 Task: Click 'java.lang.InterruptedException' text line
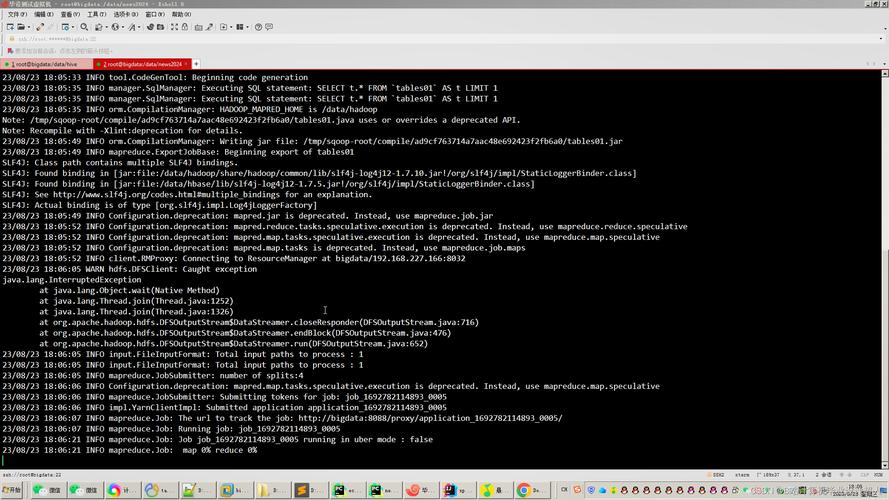71,279
